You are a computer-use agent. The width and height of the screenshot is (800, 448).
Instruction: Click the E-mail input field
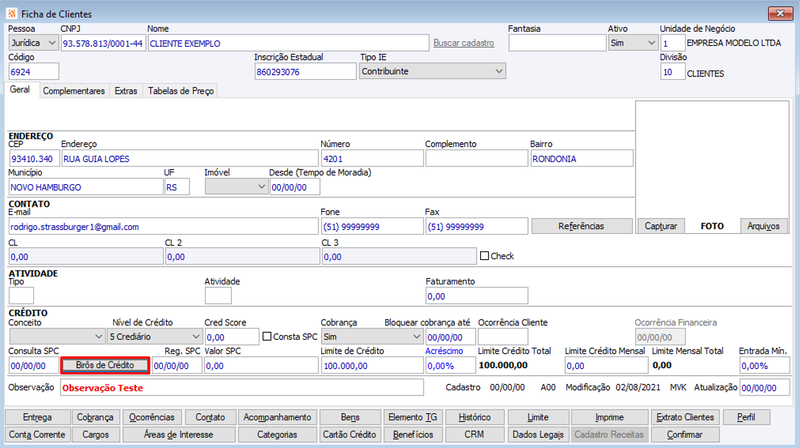tap(163, 227)
